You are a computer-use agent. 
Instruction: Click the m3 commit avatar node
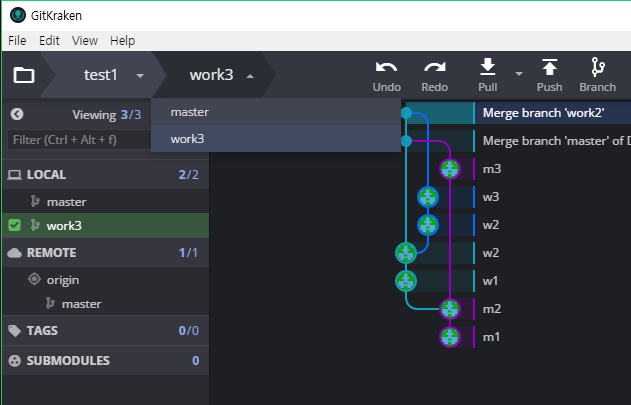(x=450, y=169)
